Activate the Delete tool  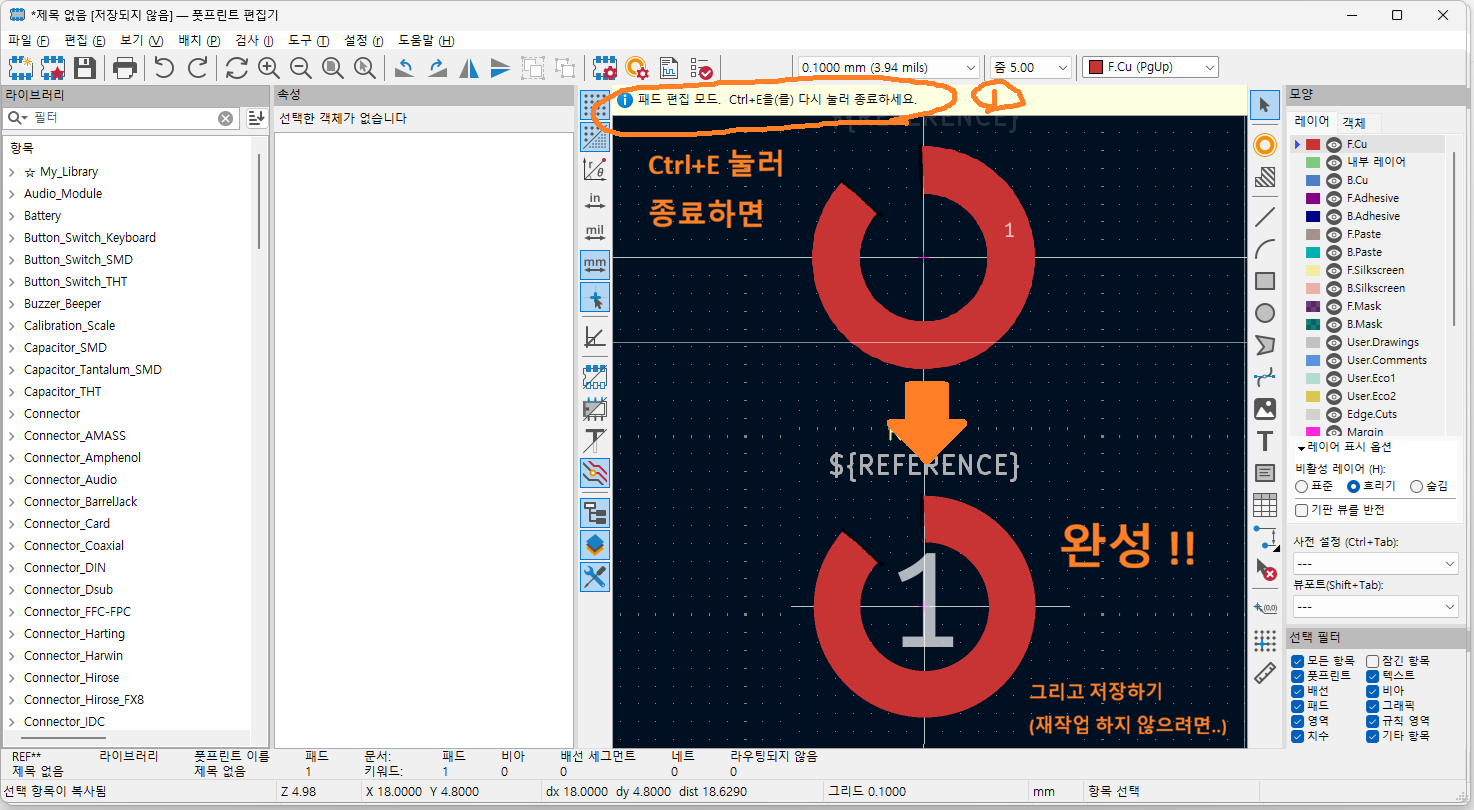point(1265,569)
